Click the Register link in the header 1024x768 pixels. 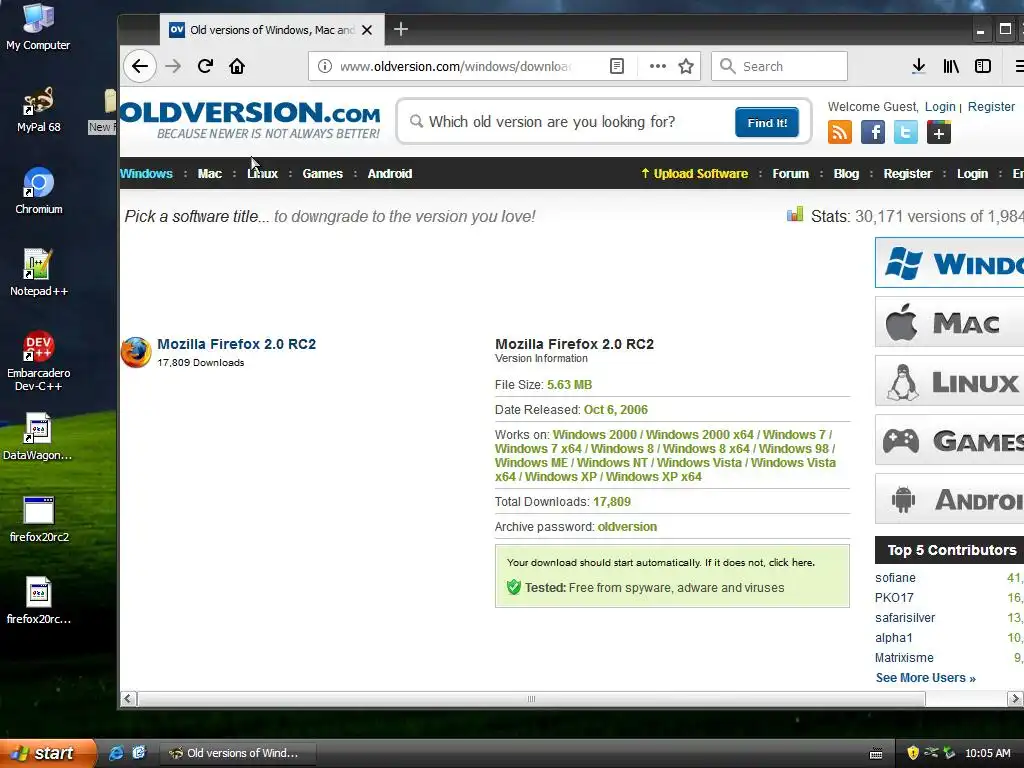point(991,106)
